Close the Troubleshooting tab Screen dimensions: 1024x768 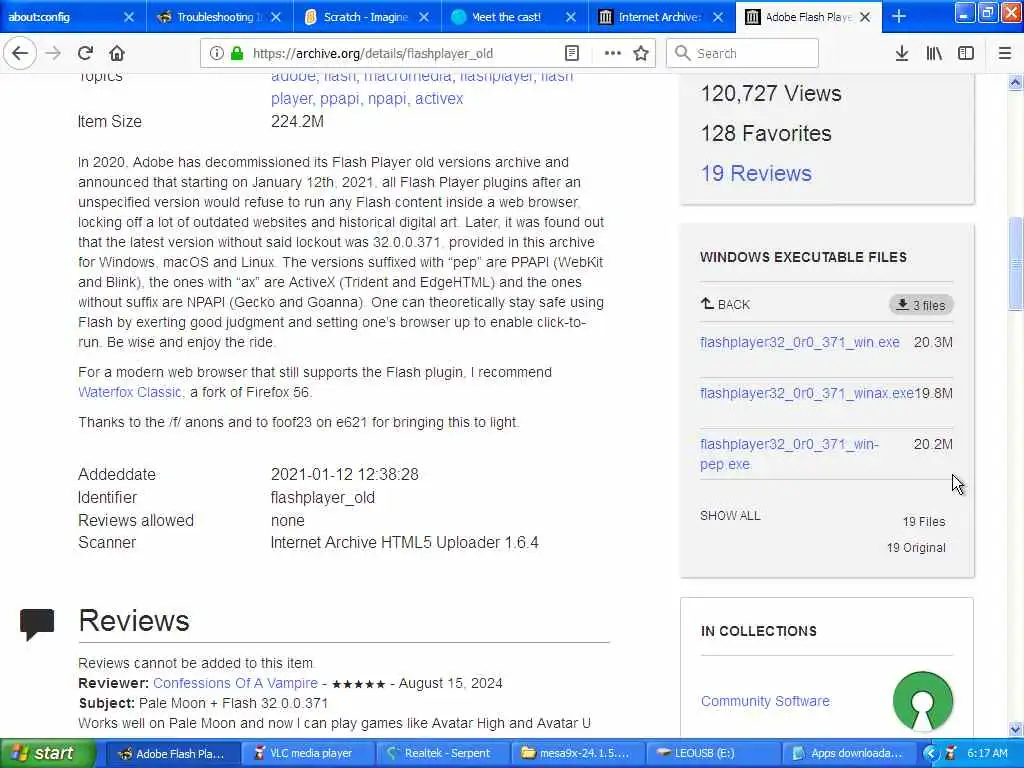tap(276, 17)
